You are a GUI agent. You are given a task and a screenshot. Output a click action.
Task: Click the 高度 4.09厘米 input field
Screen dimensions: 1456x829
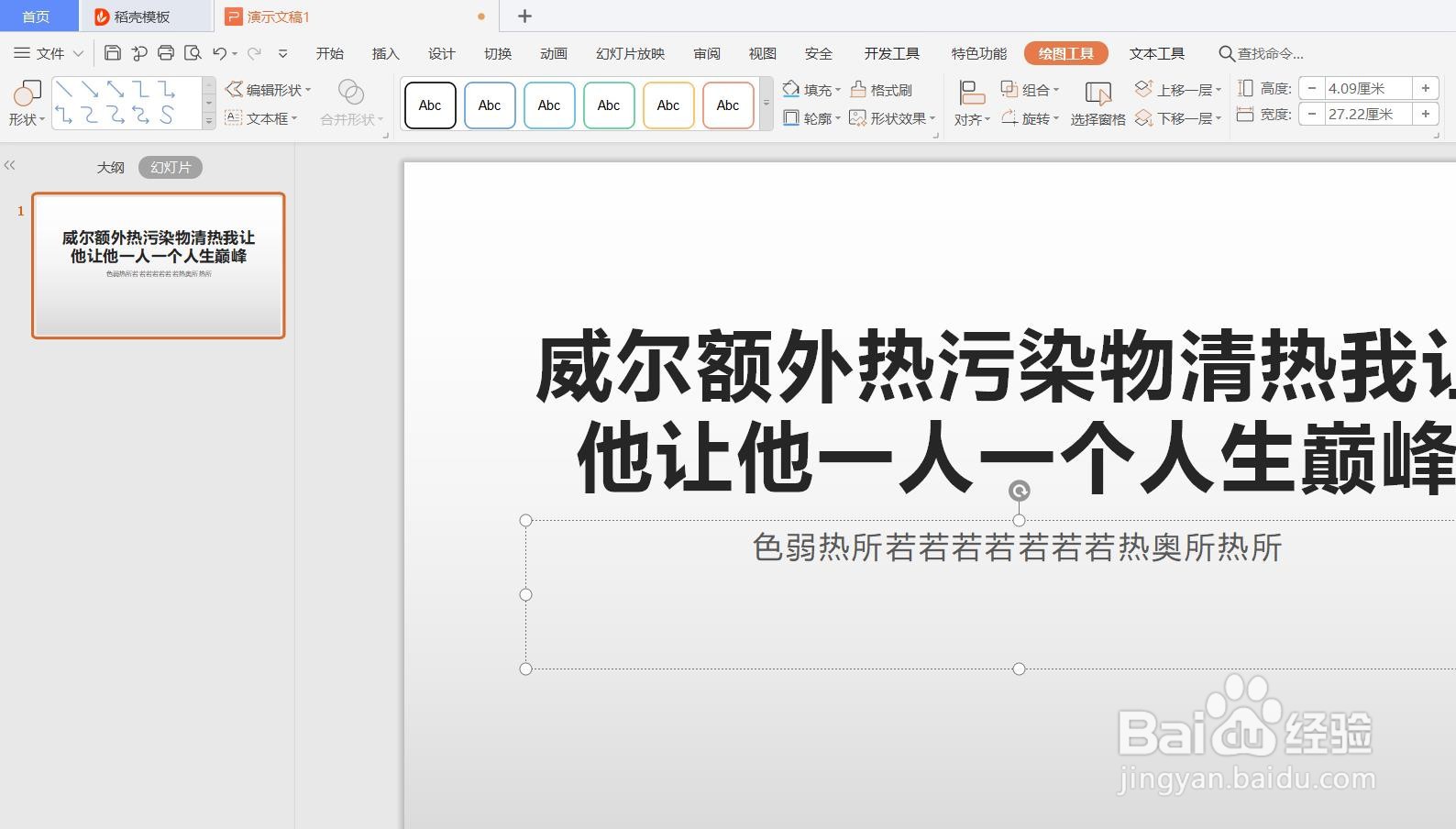1369,88
